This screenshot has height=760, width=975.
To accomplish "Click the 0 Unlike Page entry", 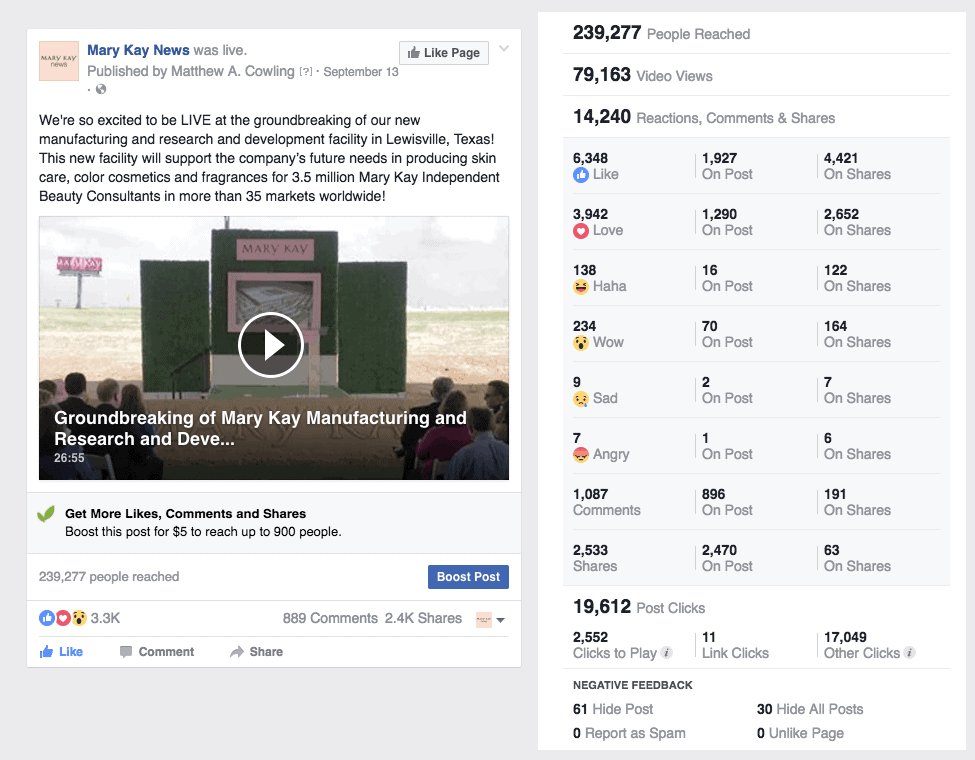I will [x=800, y=733].
